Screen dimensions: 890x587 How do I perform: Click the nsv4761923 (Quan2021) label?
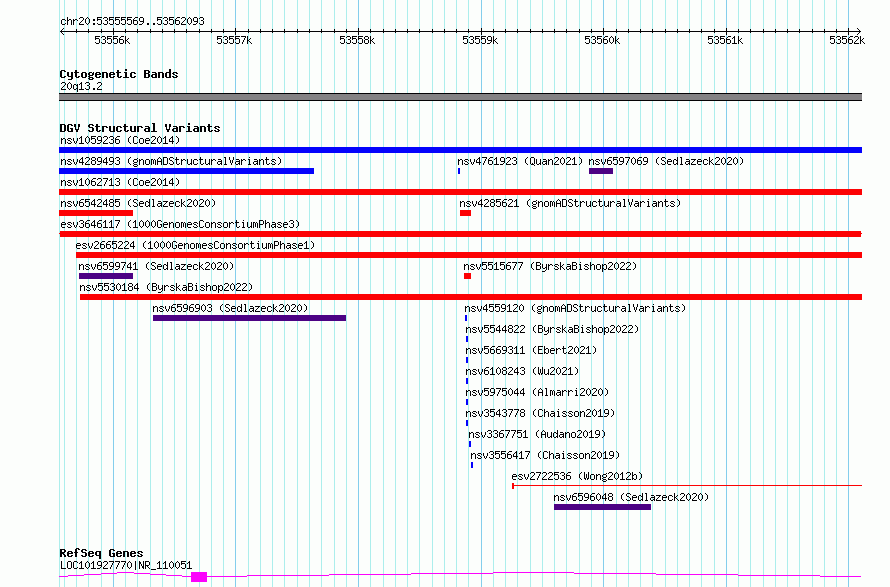520,161
